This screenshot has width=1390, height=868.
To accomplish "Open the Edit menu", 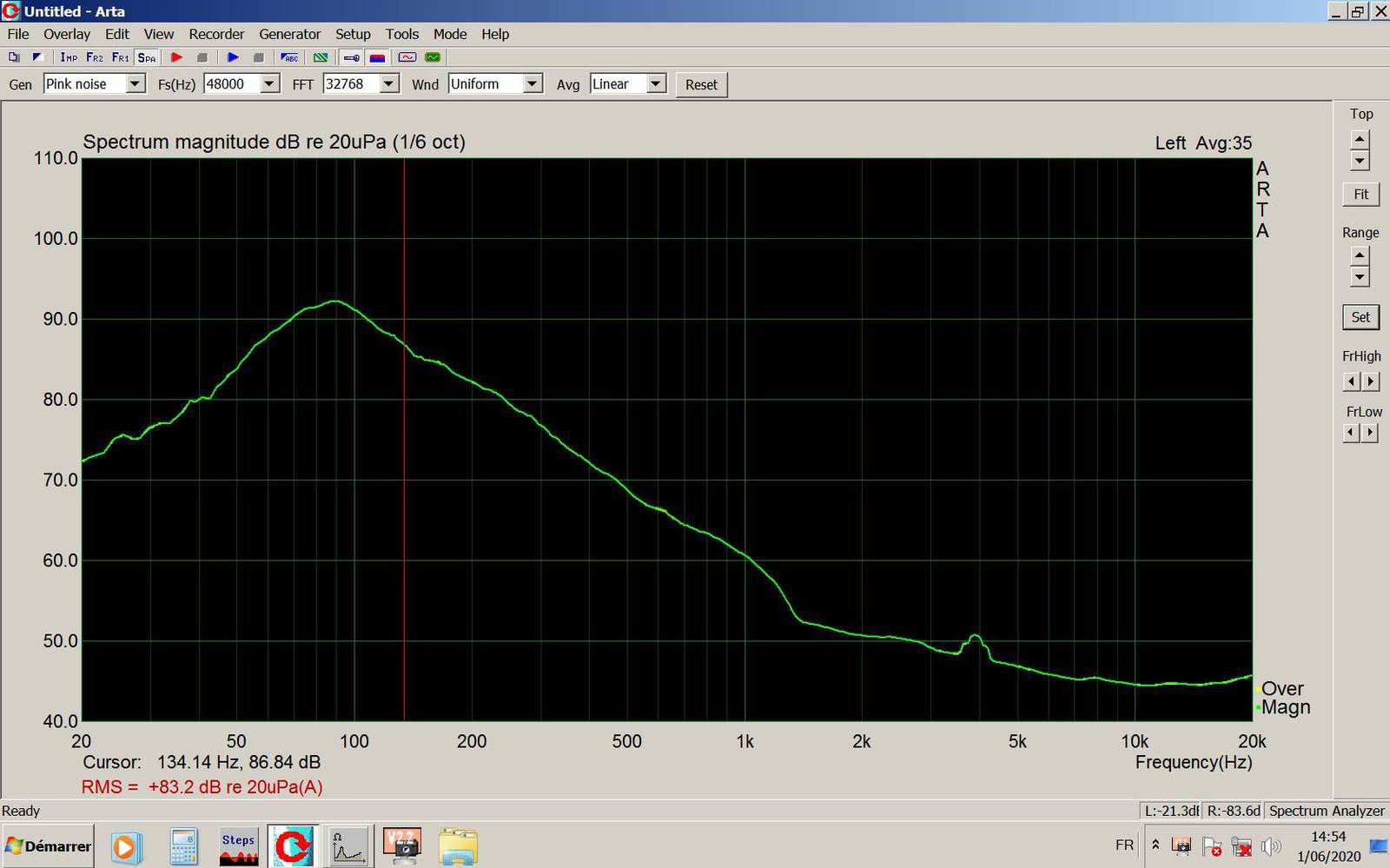I will pos(117,34).
